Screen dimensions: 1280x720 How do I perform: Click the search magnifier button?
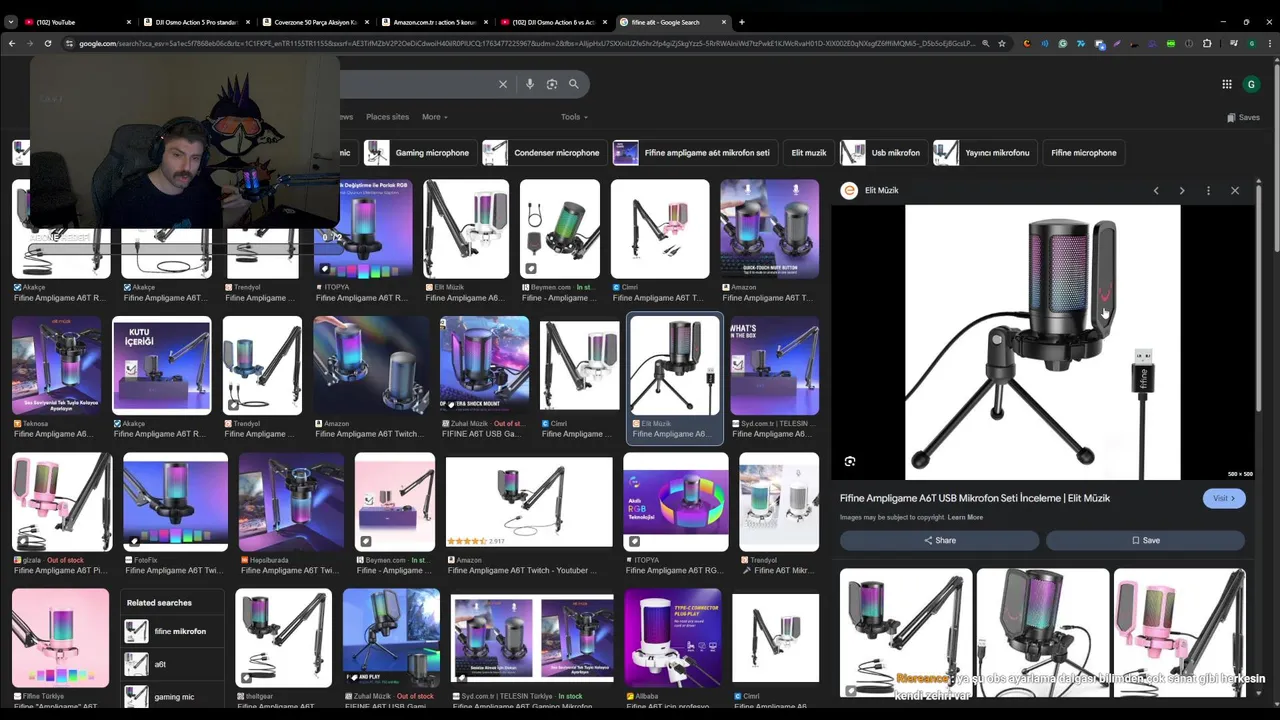[x=574, y=84]
